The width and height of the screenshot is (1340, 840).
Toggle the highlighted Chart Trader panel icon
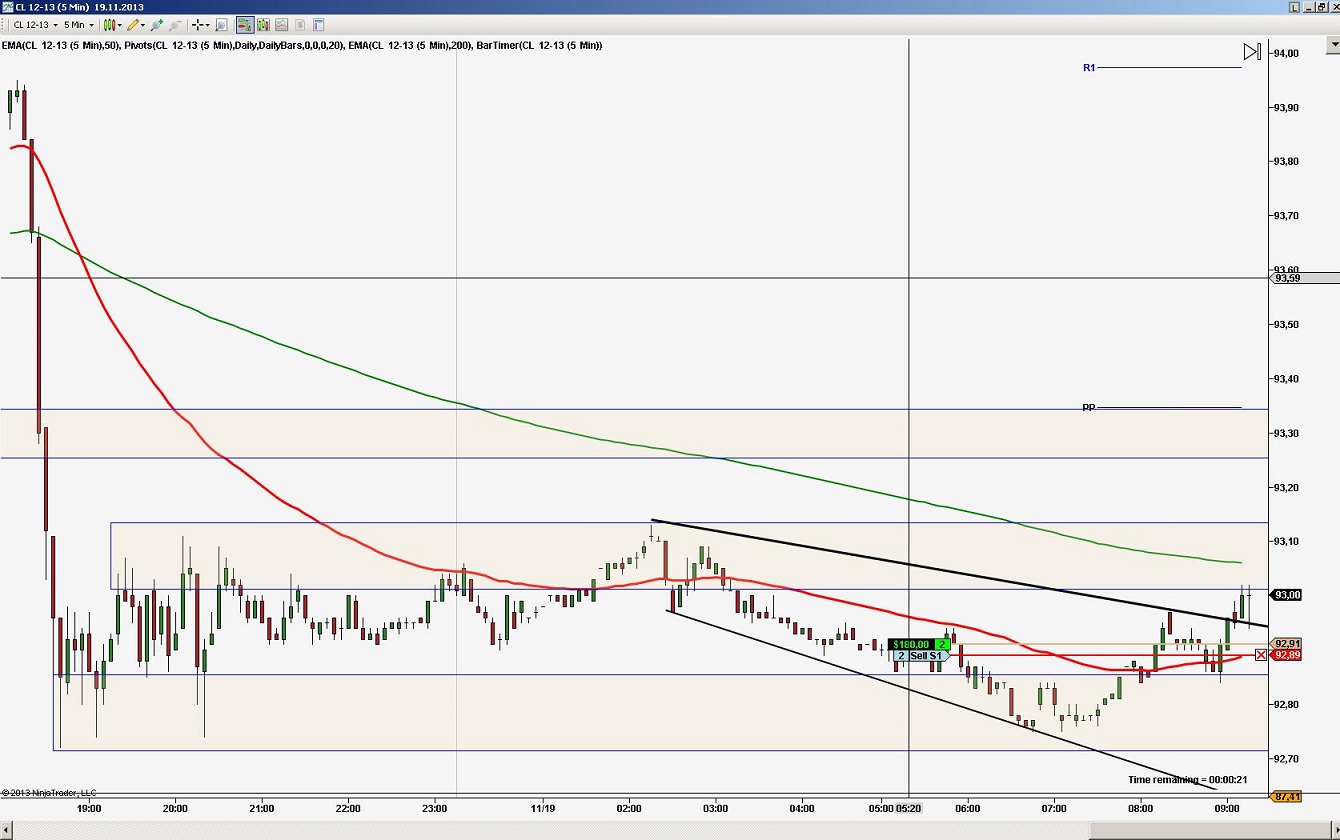click(244, 25)
